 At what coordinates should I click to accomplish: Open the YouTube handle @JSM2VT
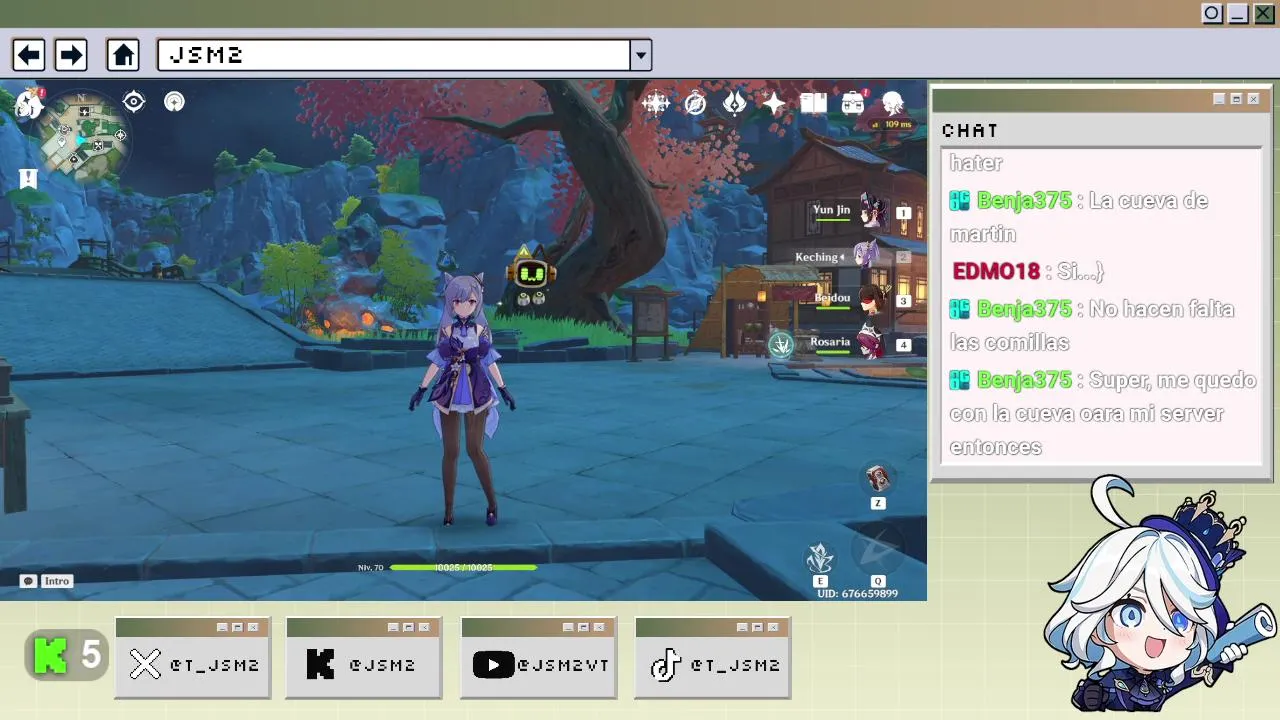[563, 665]
